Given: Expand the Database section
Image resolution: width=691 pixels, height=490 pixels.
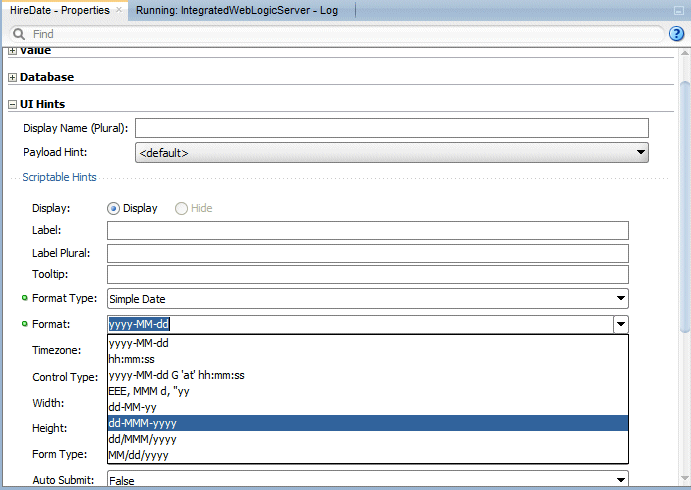Looking at the screenshot, I should tap(12, 78).
